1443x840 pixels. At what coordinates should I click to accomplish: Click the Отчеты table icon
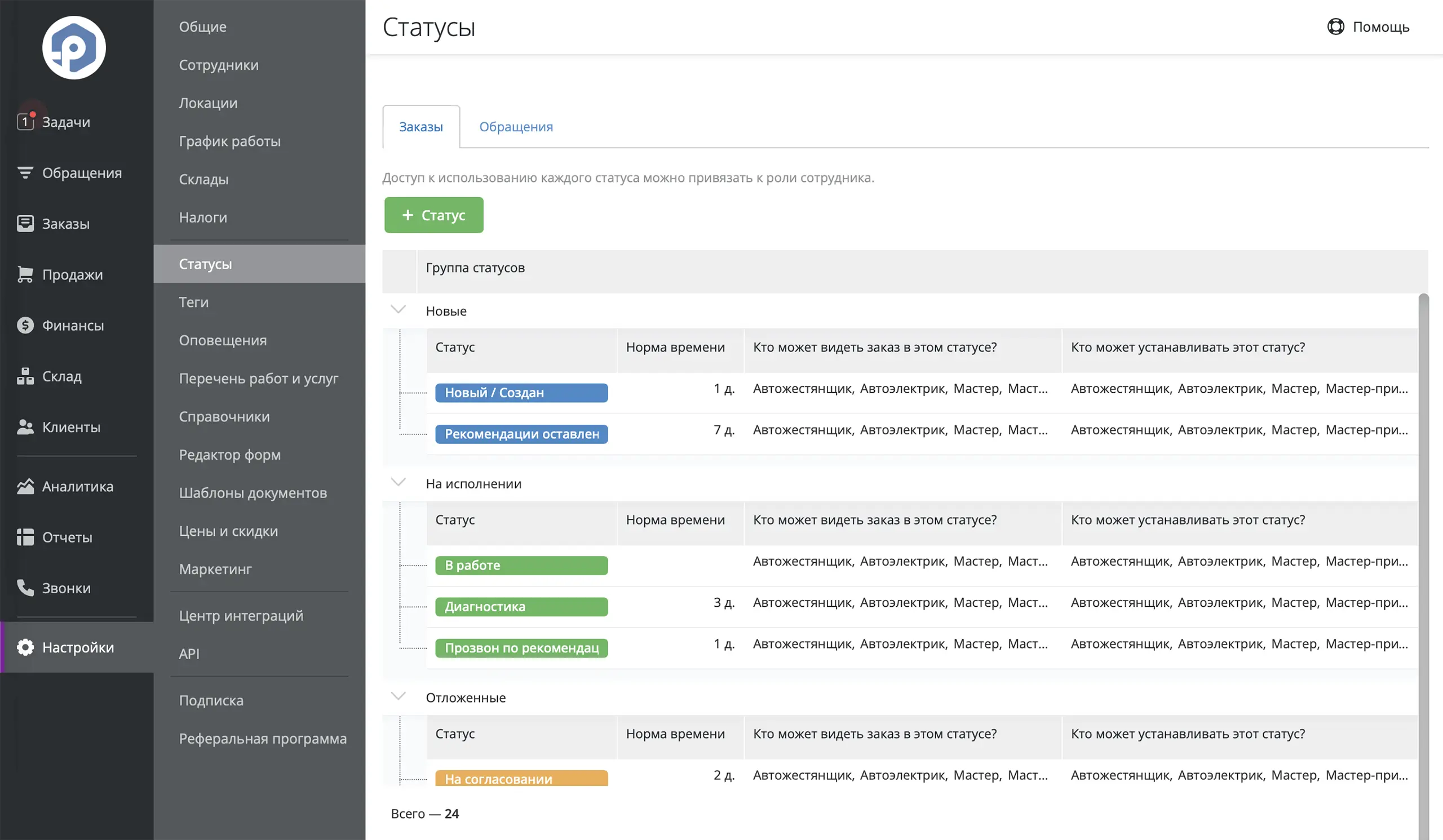pyautogui.click(x=25, y=537)
